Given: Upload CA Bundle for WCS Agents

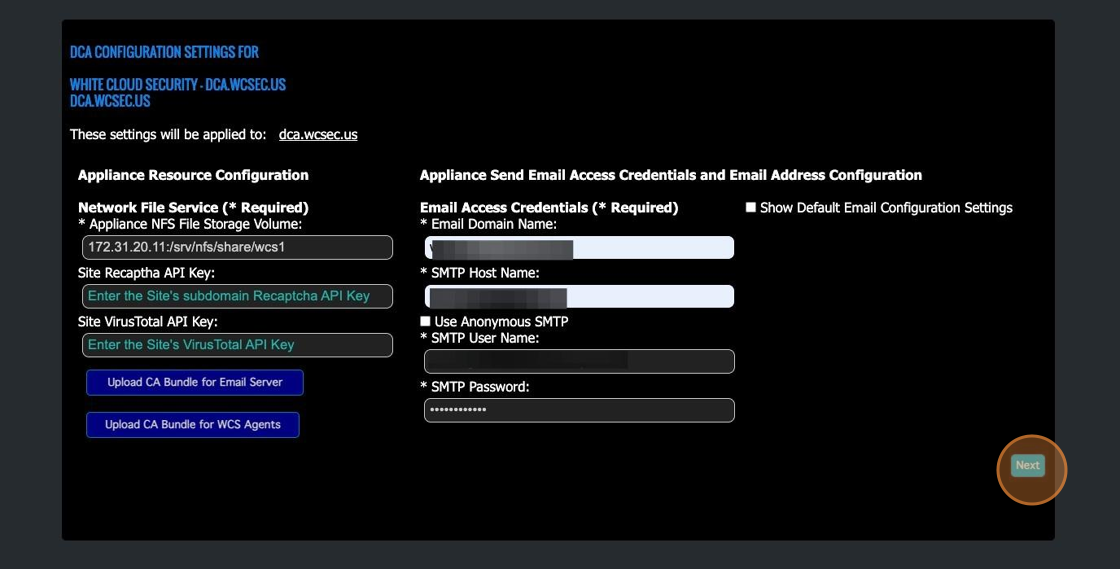Looking at the screenshot, I should click(x=192, y=425).
